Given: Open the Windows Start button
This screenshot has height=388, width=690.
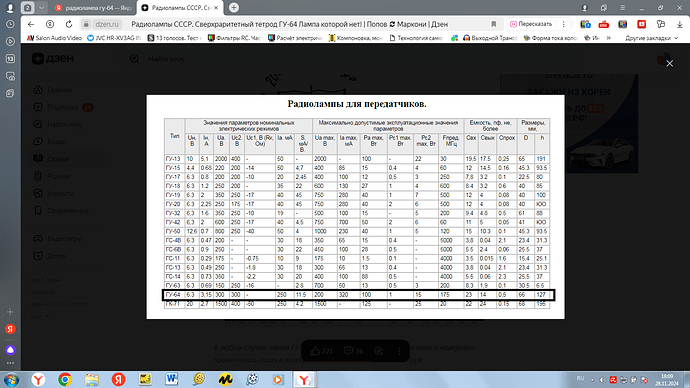Looking at the screenshot, I should tap(11, 380).
